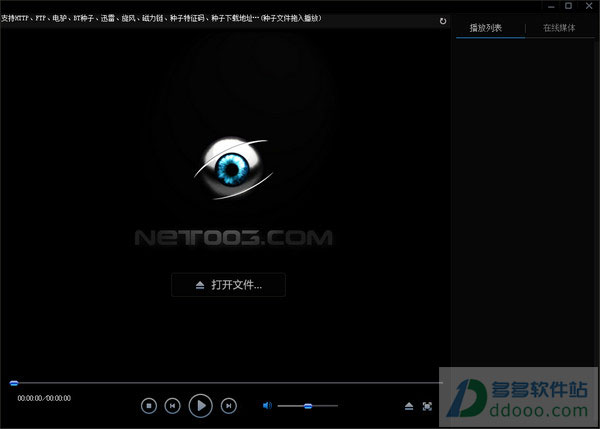Viewport: 600px width, 429px height.
Task: Toggle fullscreen mode icon
Action: [427, 406]
